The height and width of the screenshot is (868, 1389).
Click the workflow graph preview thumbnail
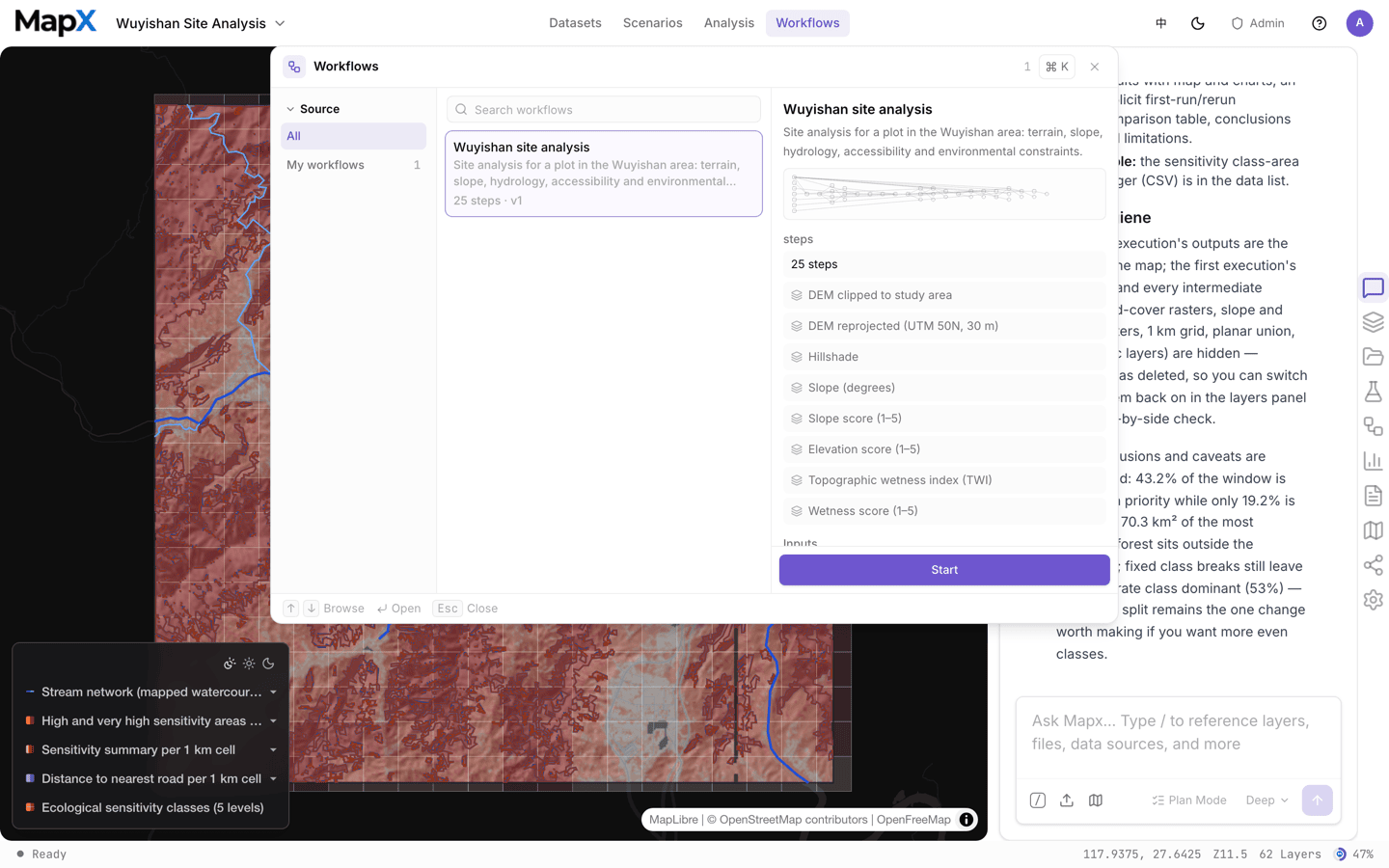point(944,194)
